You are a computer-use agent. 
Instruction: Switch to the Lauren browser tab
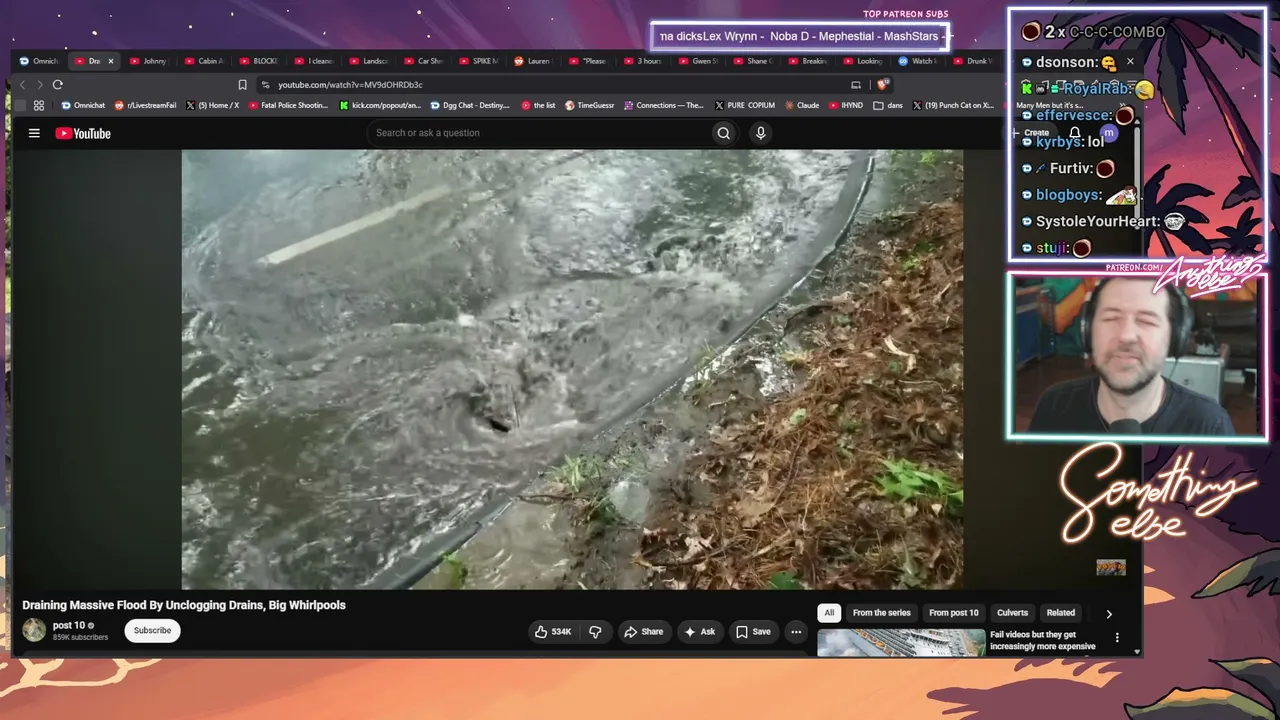point(534,61)
